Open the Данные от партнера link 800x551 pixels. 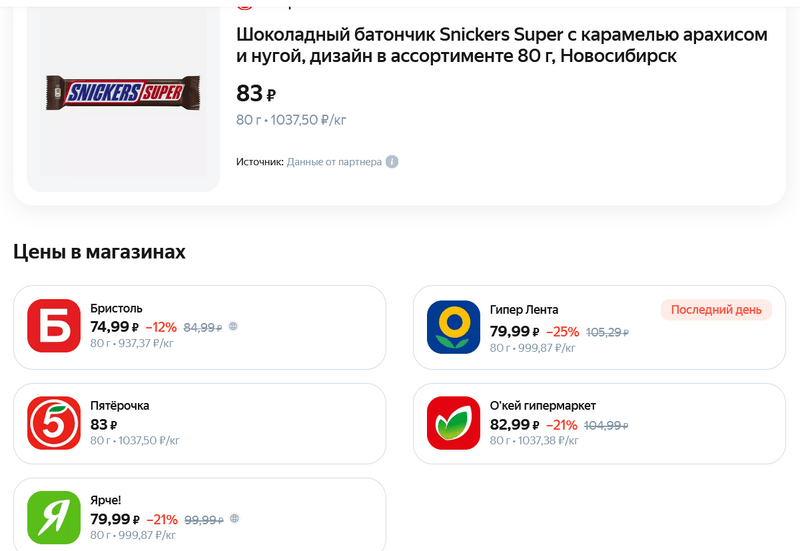(x=334, y=162)
